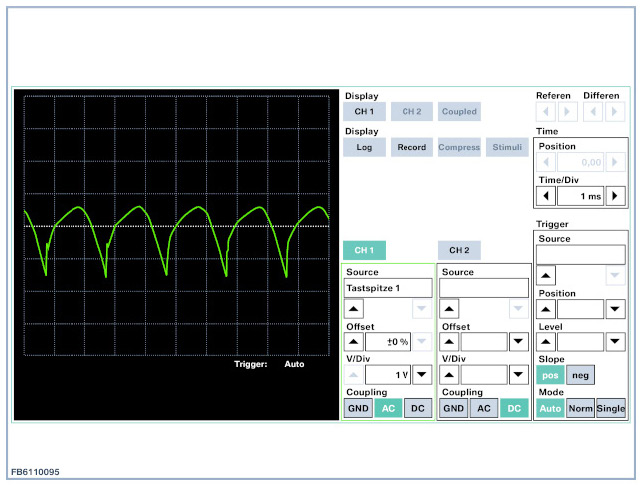
Task: Raise CH 1 offset with up arrow
Action: pos(353,342)
